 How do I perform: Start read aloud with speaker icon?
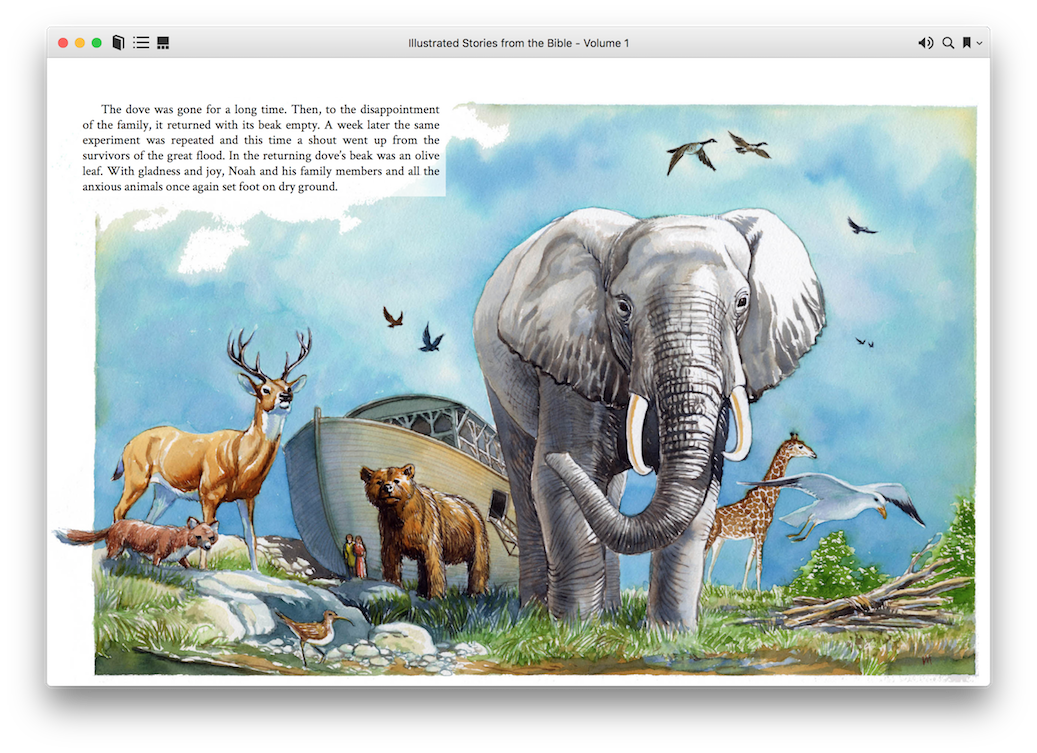point(925,43)
